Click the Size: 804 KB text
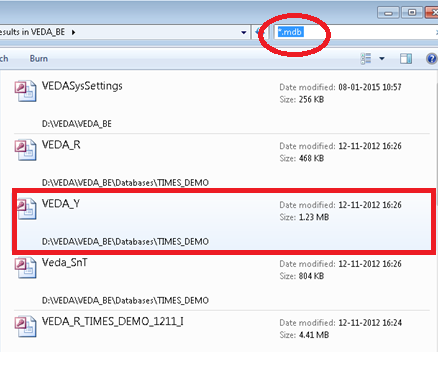Screen dimensions: 438x381 (302, 276)
